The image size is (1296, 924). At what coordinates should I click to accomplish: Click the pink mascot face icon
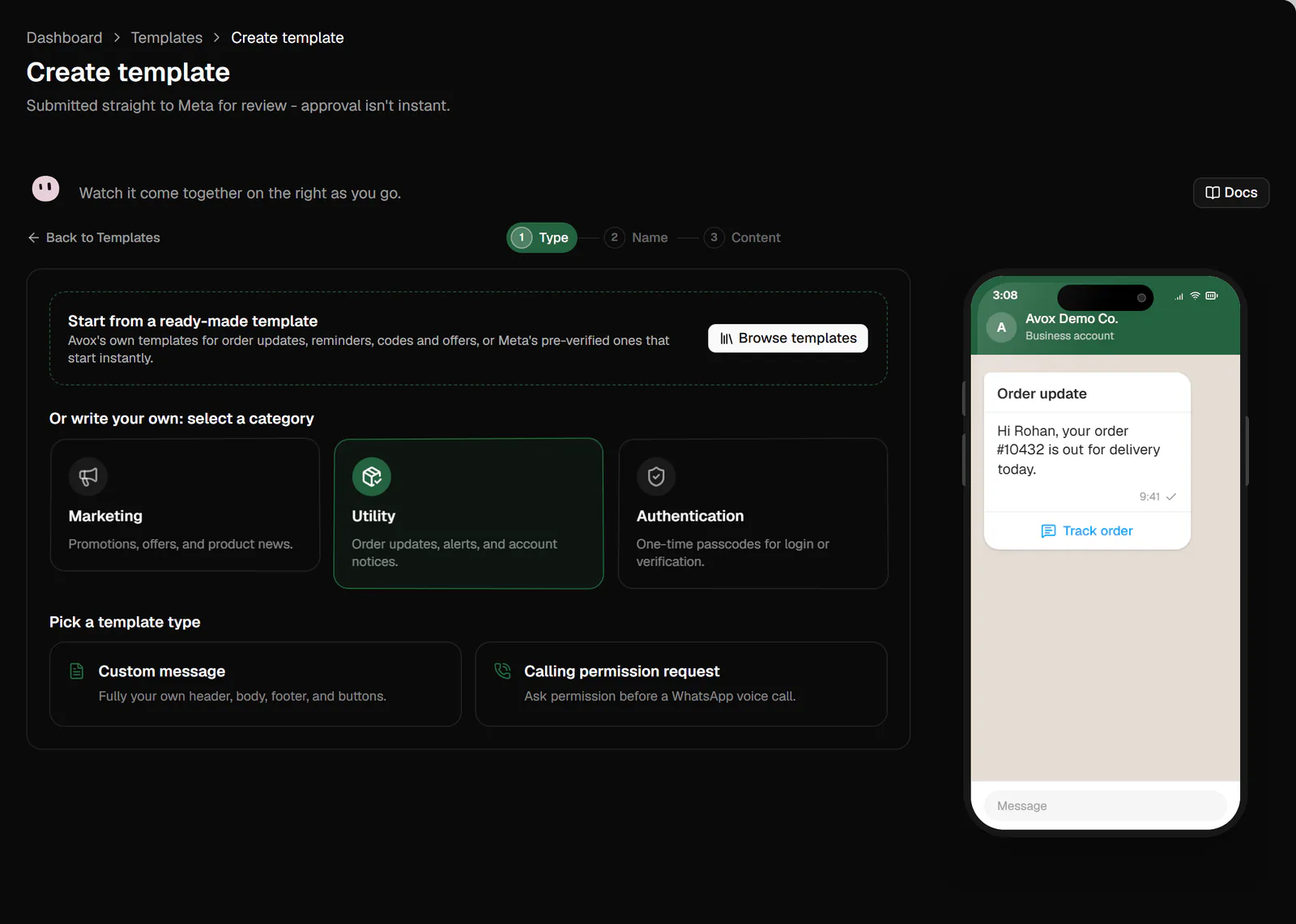click(x=45, y=189)
